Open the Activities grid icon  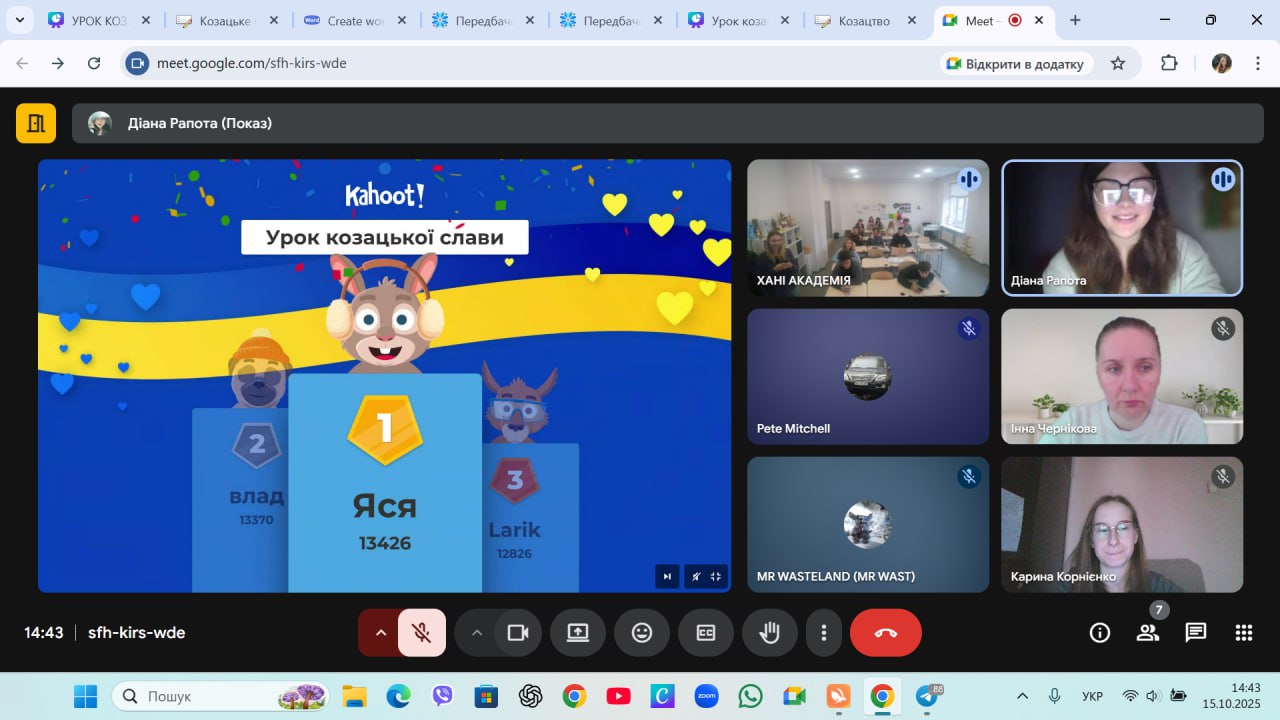click(x=1243, y=633)
